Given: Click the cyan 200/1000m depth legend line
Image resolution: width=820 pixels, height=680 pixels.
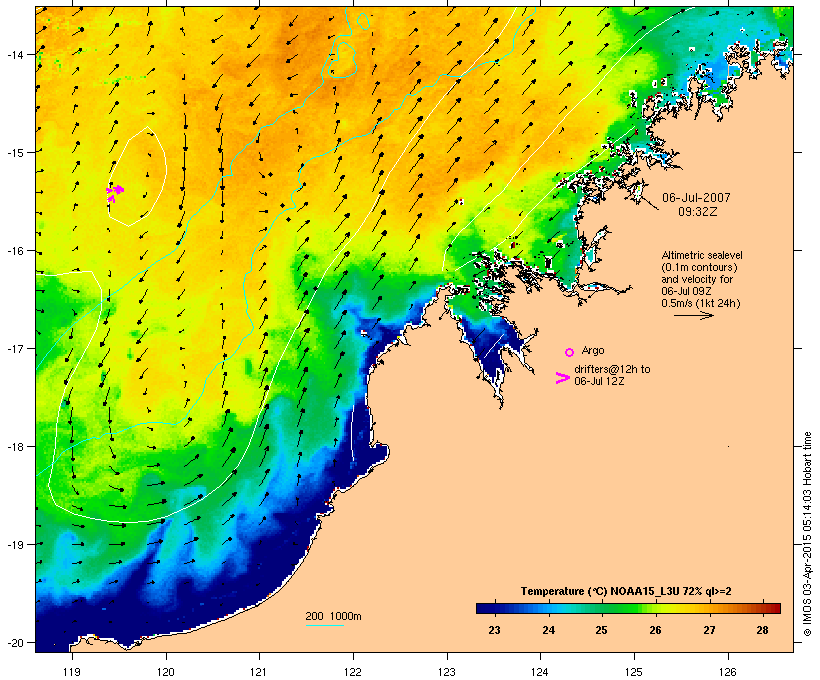Looking at the screenshot, I should coord(324,625).
